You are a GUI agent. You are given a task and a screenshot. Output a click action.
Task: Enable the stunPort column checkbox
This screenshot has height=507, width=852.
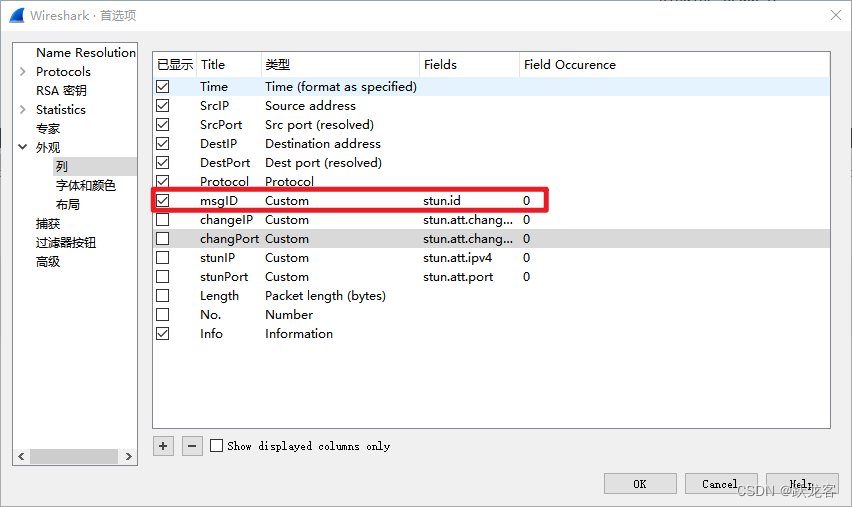162,277
